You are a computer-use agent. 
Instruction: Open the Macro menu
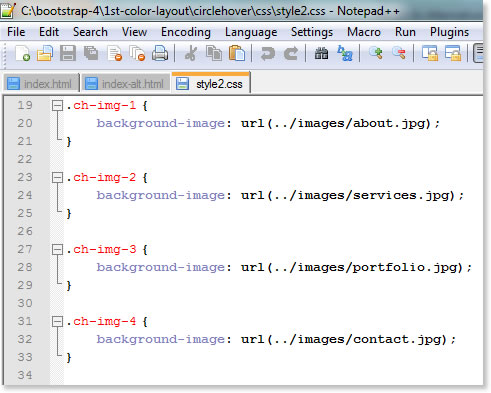pyautogui.click(x=364, y=32)
